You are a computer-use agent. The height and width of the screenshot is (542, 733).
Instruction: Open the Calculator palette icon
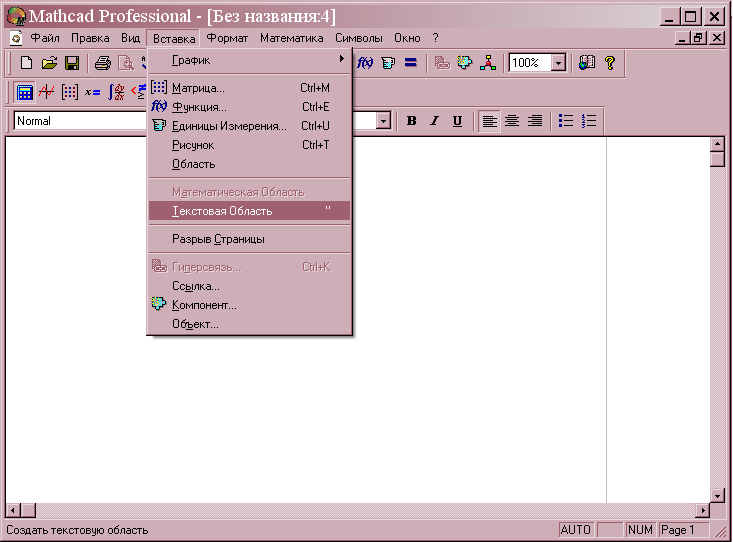pyautogui.click(x=24, y=92)
